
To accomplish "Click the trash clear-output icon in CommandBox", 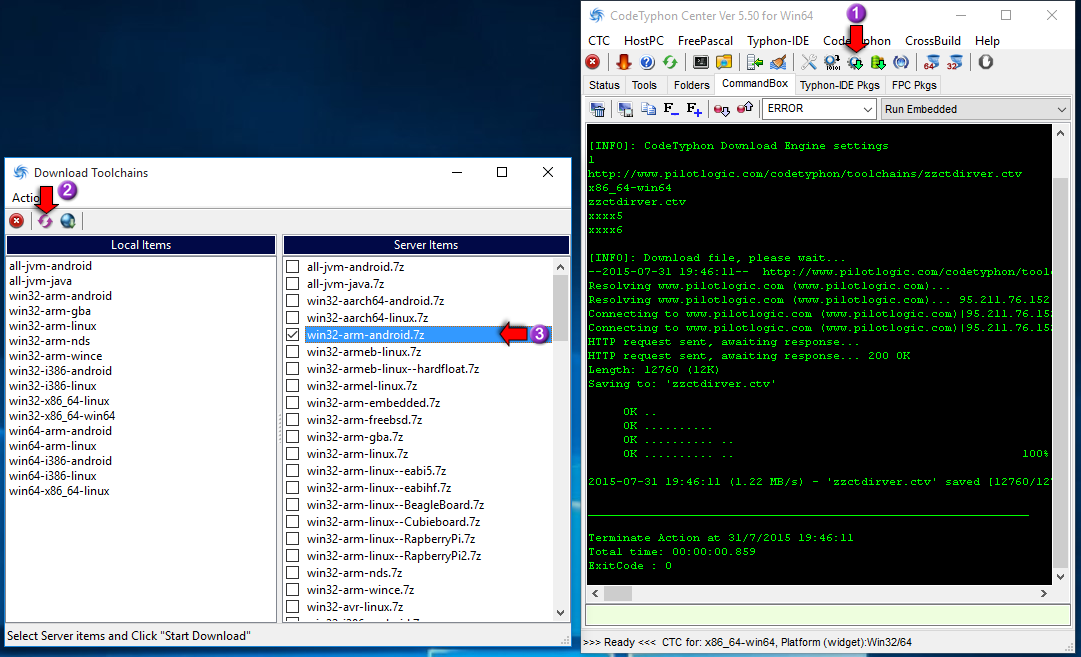I will [598, 109].
